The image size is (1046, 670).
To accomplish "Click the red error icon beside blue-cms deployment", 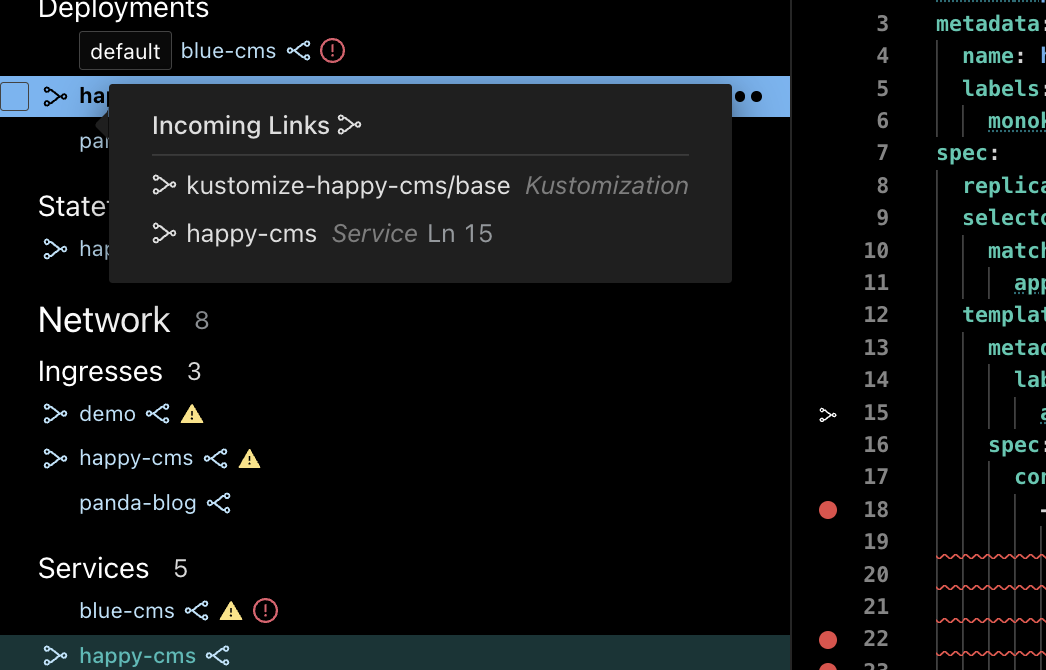I will pos(332,51).
